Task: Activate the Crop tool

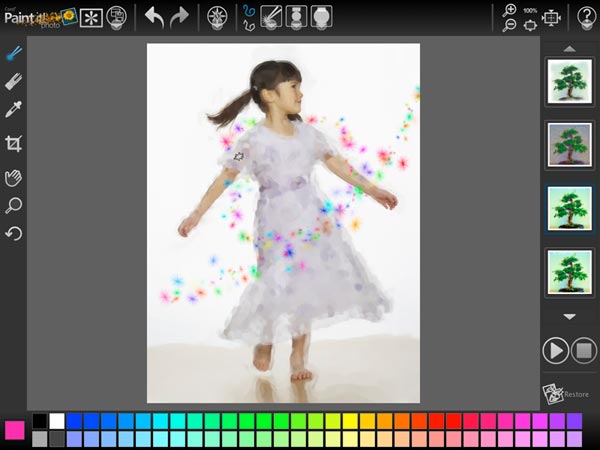Action: click(x=14, y=144)
